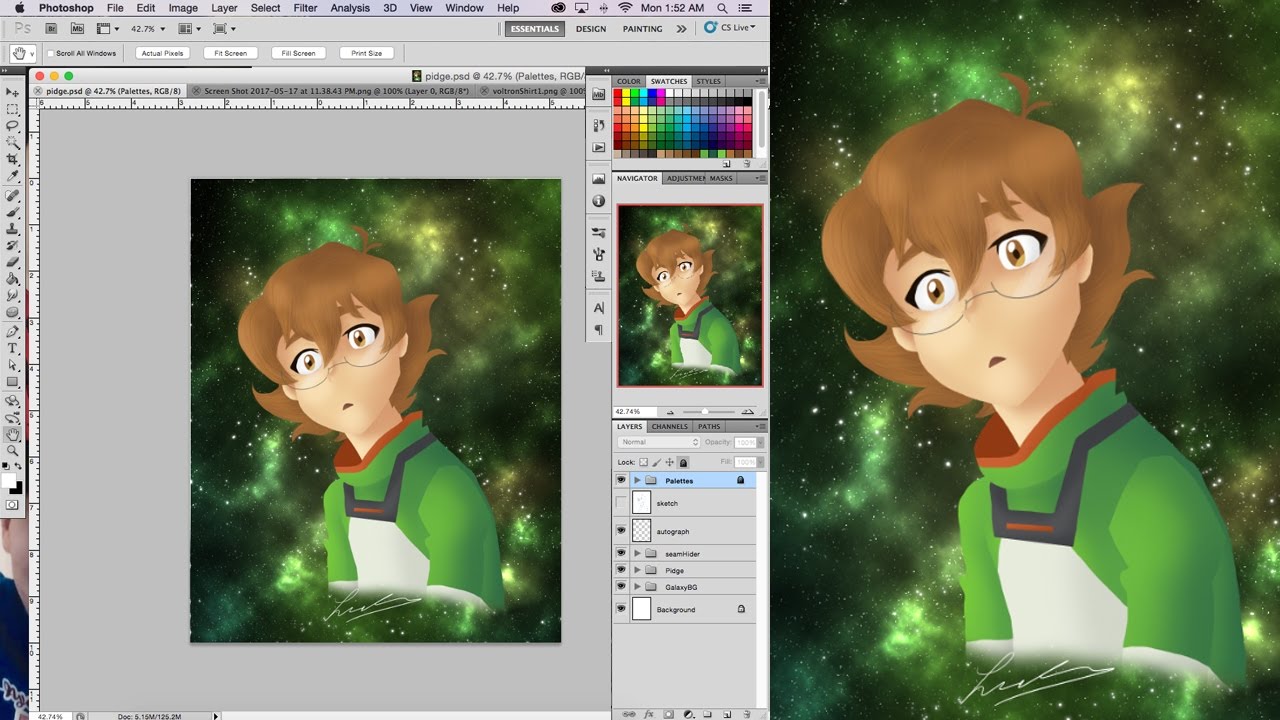Expand the GalaxyBG layer group
1280x720 pixels.
[637, 587]
